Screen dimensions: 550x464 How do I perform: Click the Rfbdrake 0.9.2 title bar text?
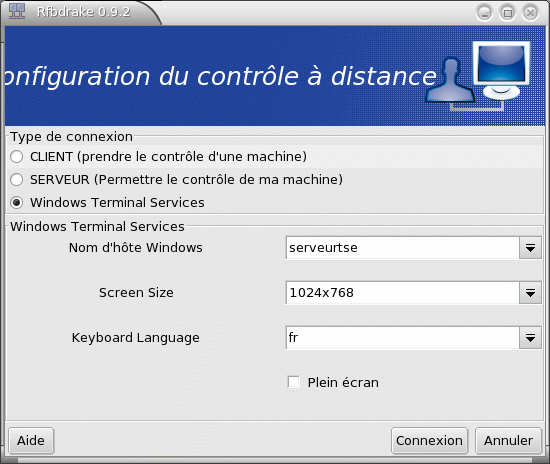pos(83,12)
